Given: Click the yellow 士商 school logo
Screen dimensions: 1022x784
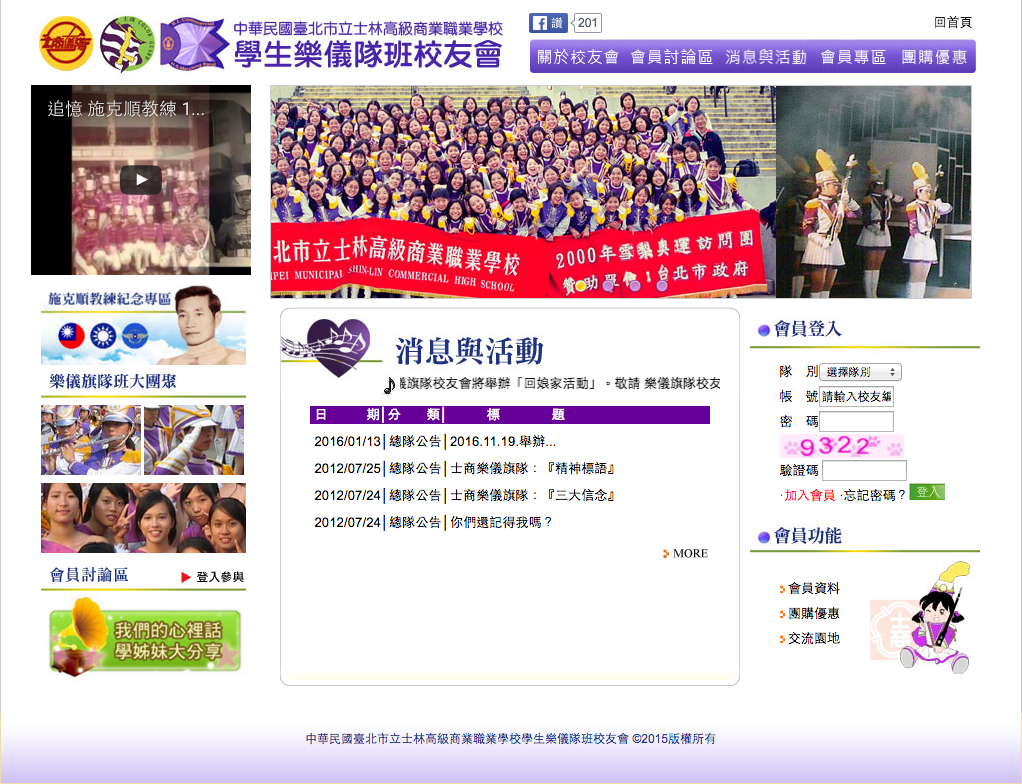Looking at the screenshot, I should (x=65, y=44).
